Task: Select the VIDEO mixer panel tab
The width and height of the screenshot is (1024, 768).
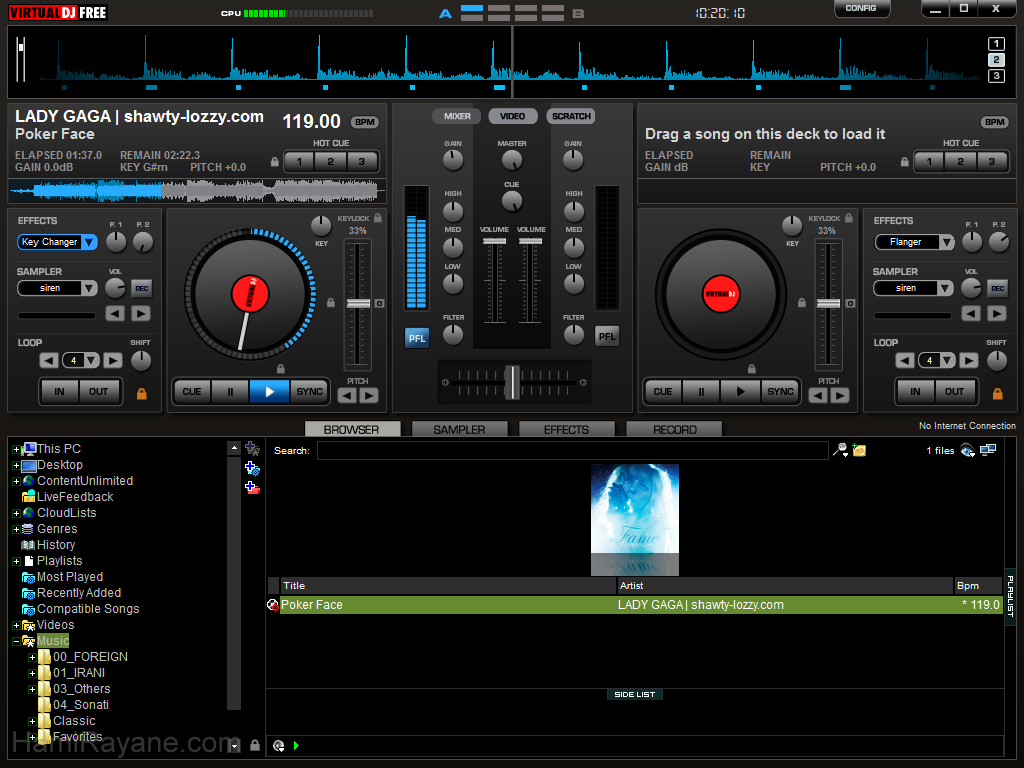Action: tap(513, 116)
